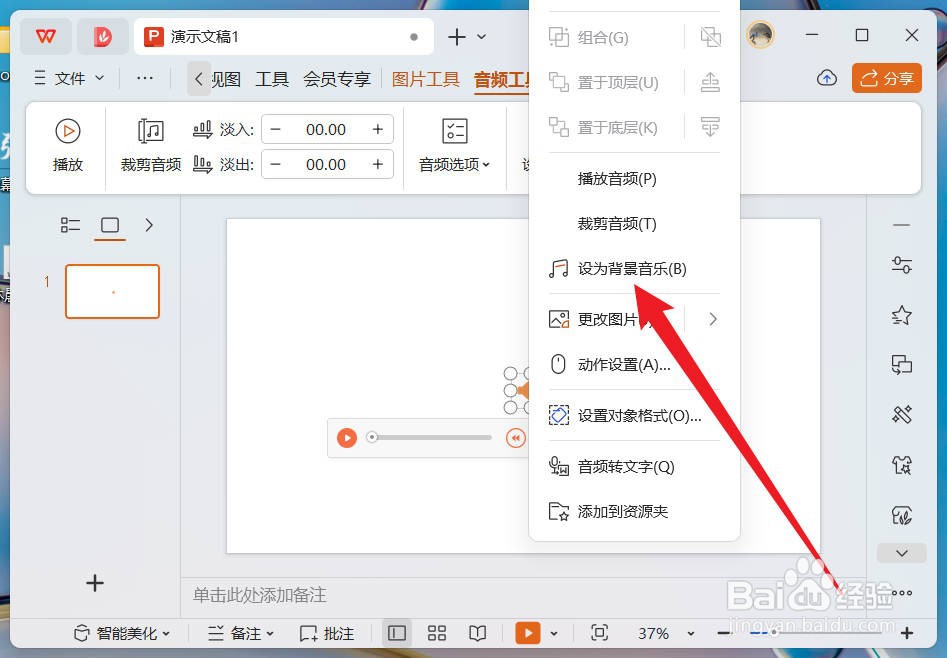Click the 播放 audio play icon in ribbon
The image size is (947, 658).
pyautogui.click(x=67, y=131)
